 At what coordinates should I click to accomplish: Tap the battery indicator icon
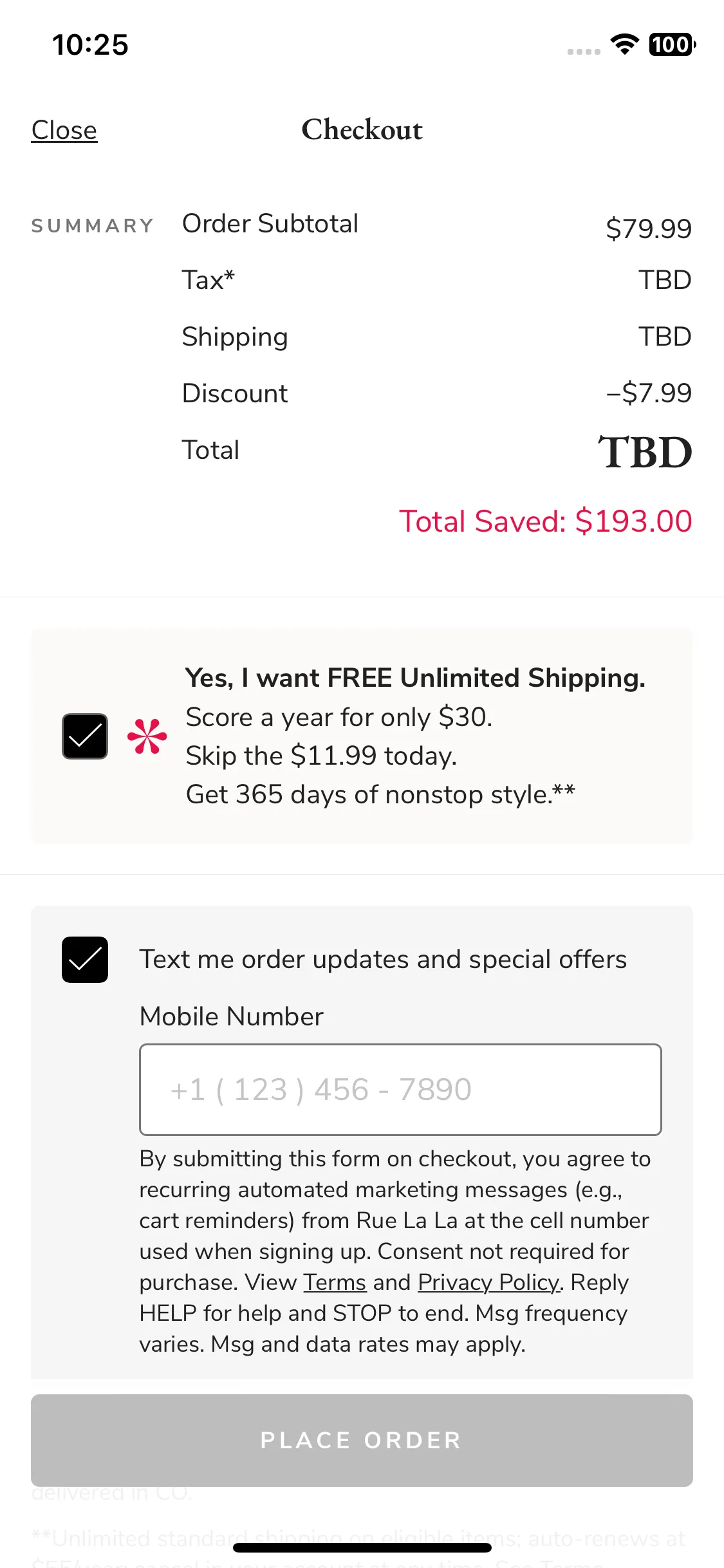tap(673, 44)
